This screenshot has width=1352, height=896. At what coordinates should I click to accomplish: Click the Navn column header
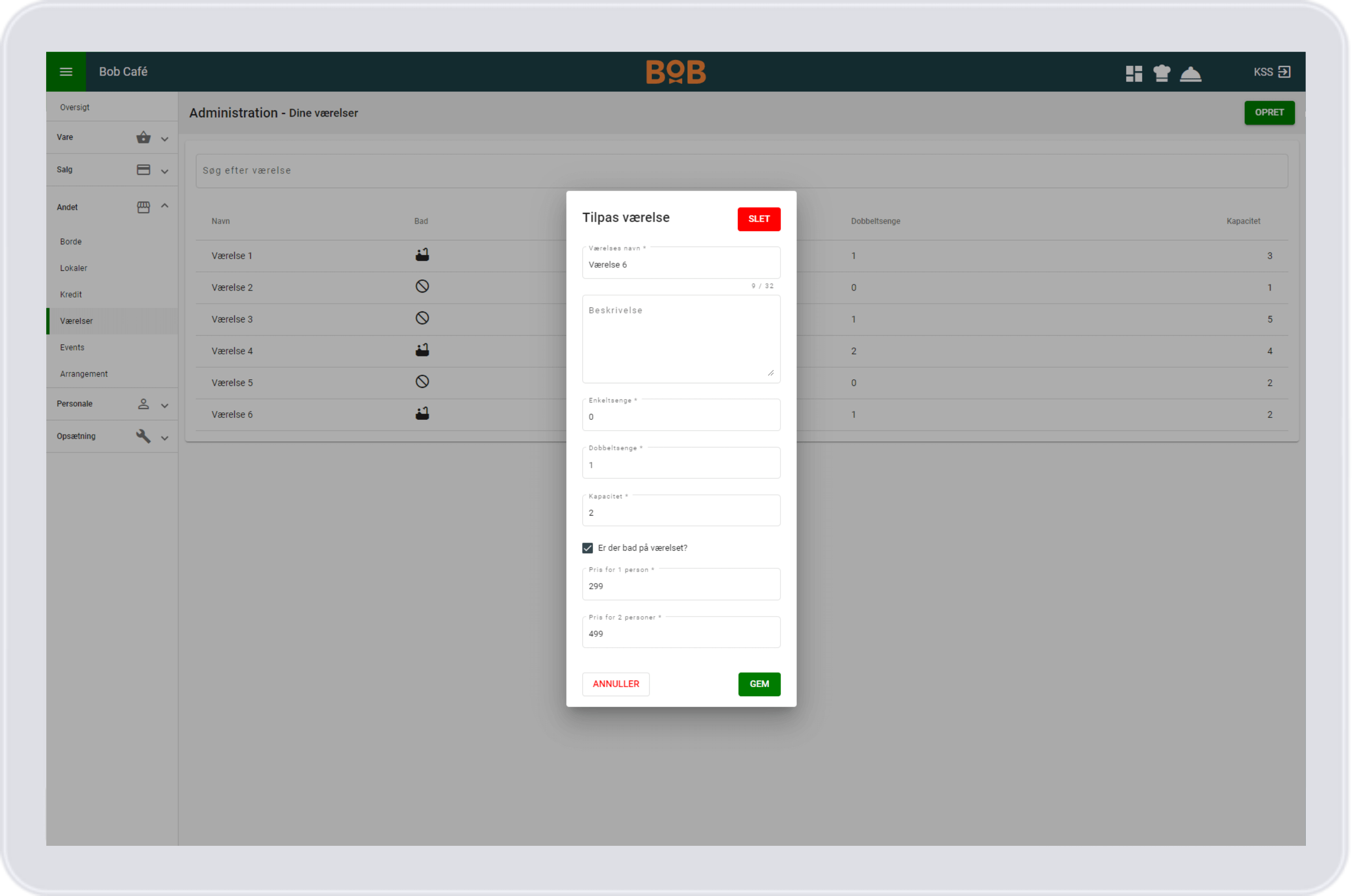(221, 221)
